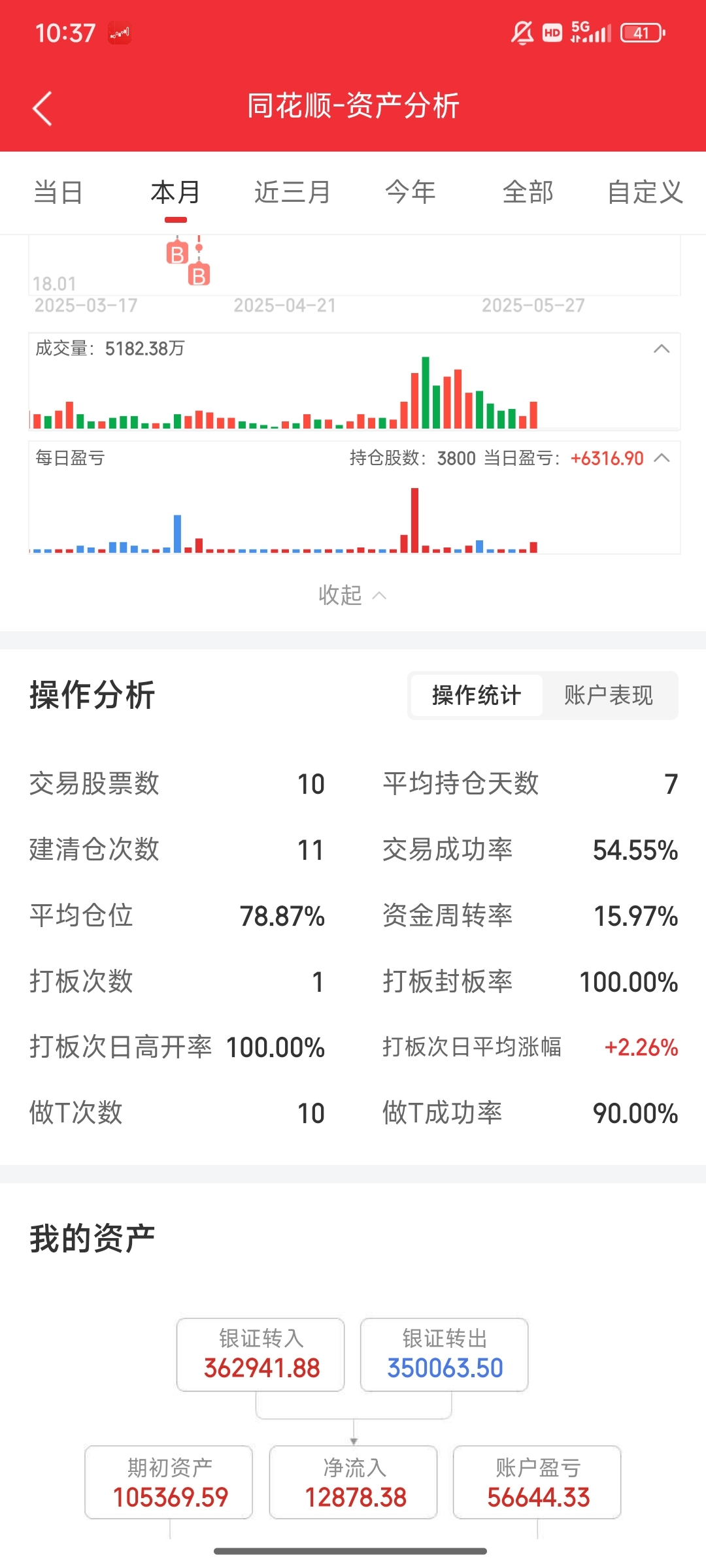Tap the 银证转出 350063.50 box
The height and width of the screenshot is (1568, 706).
[445, 1354]
